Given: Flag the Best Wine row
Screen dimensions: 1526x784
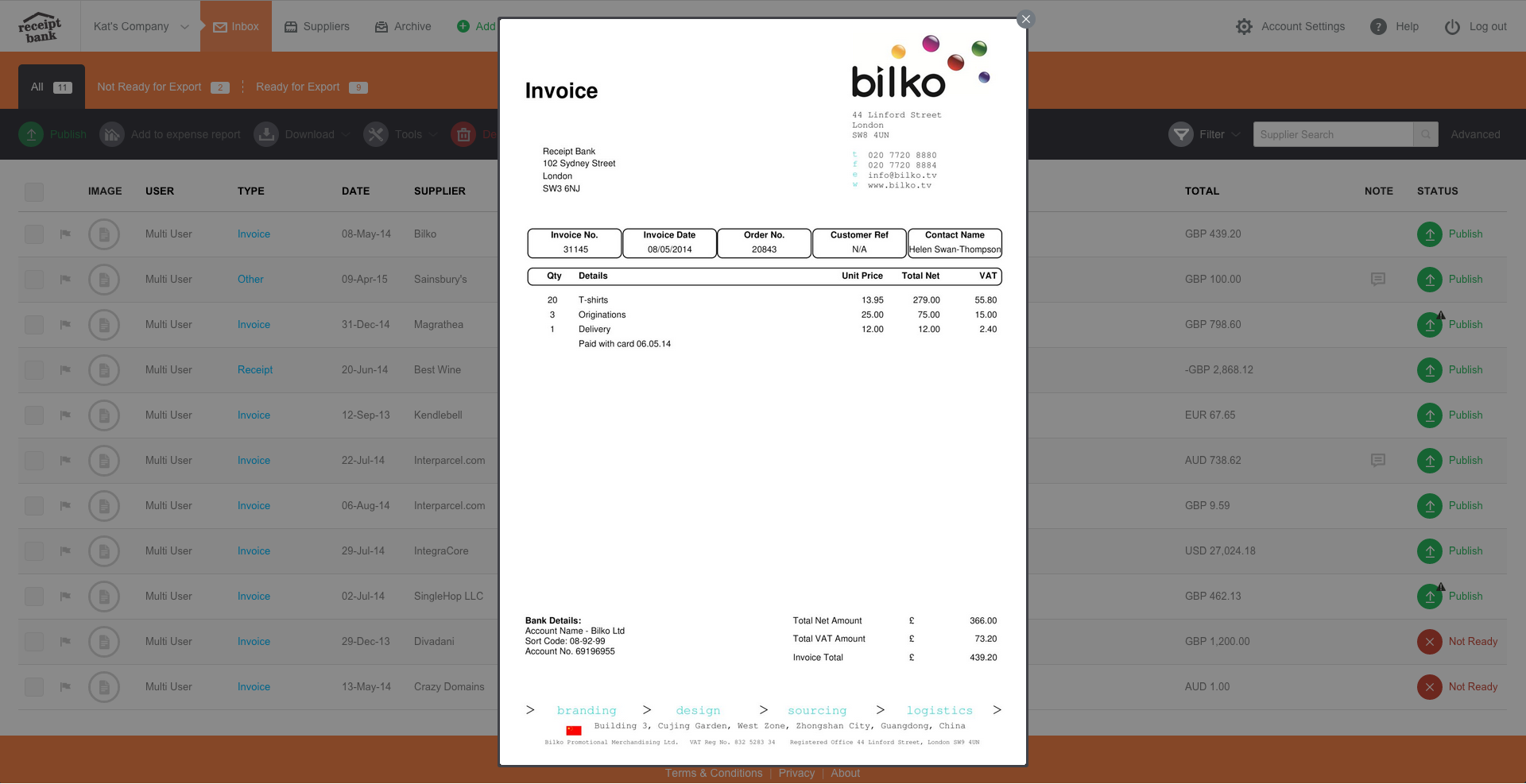Looking at the screenshot, I should tap(65, 370).
